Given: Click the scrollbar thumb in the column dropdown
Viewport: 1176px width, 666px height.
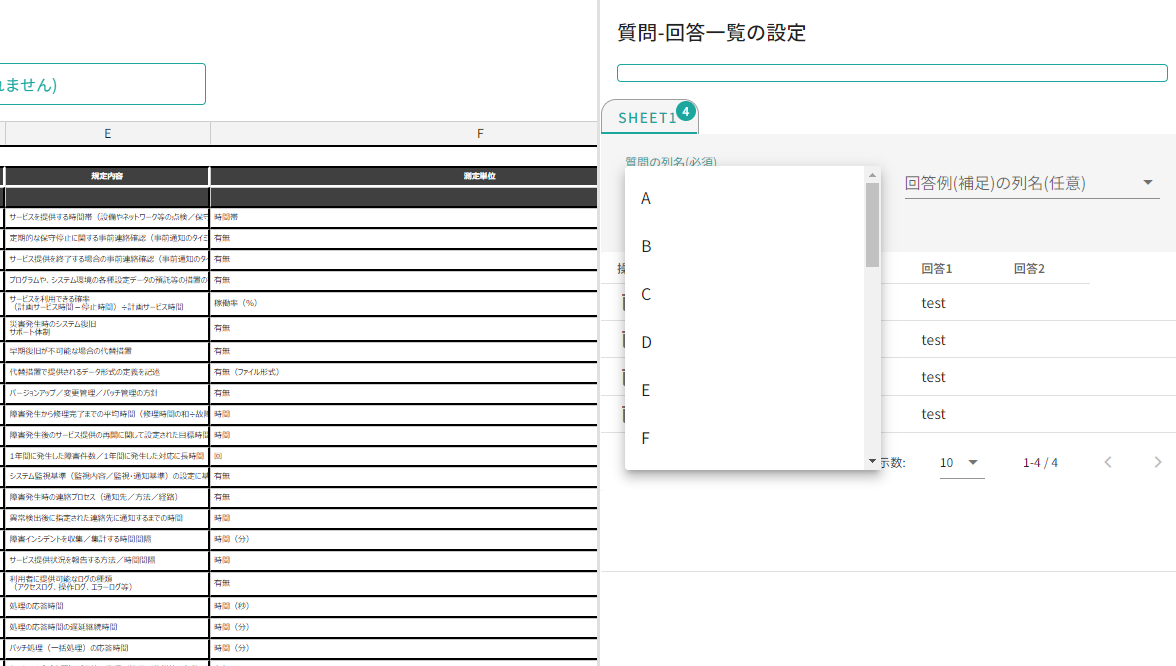Looking at the screenshot, I should pyautogui.click(x=871, y=225).
